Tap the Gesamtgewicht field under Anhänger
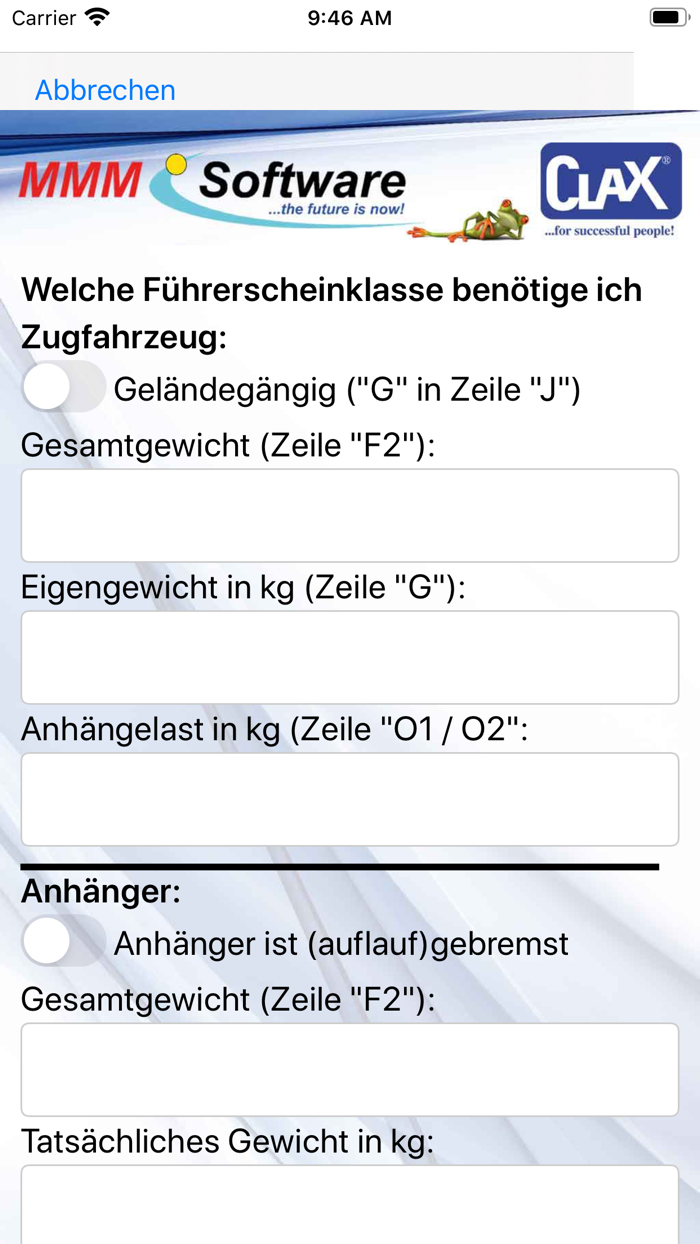The image size is (700, 1244). point(350,1069)
